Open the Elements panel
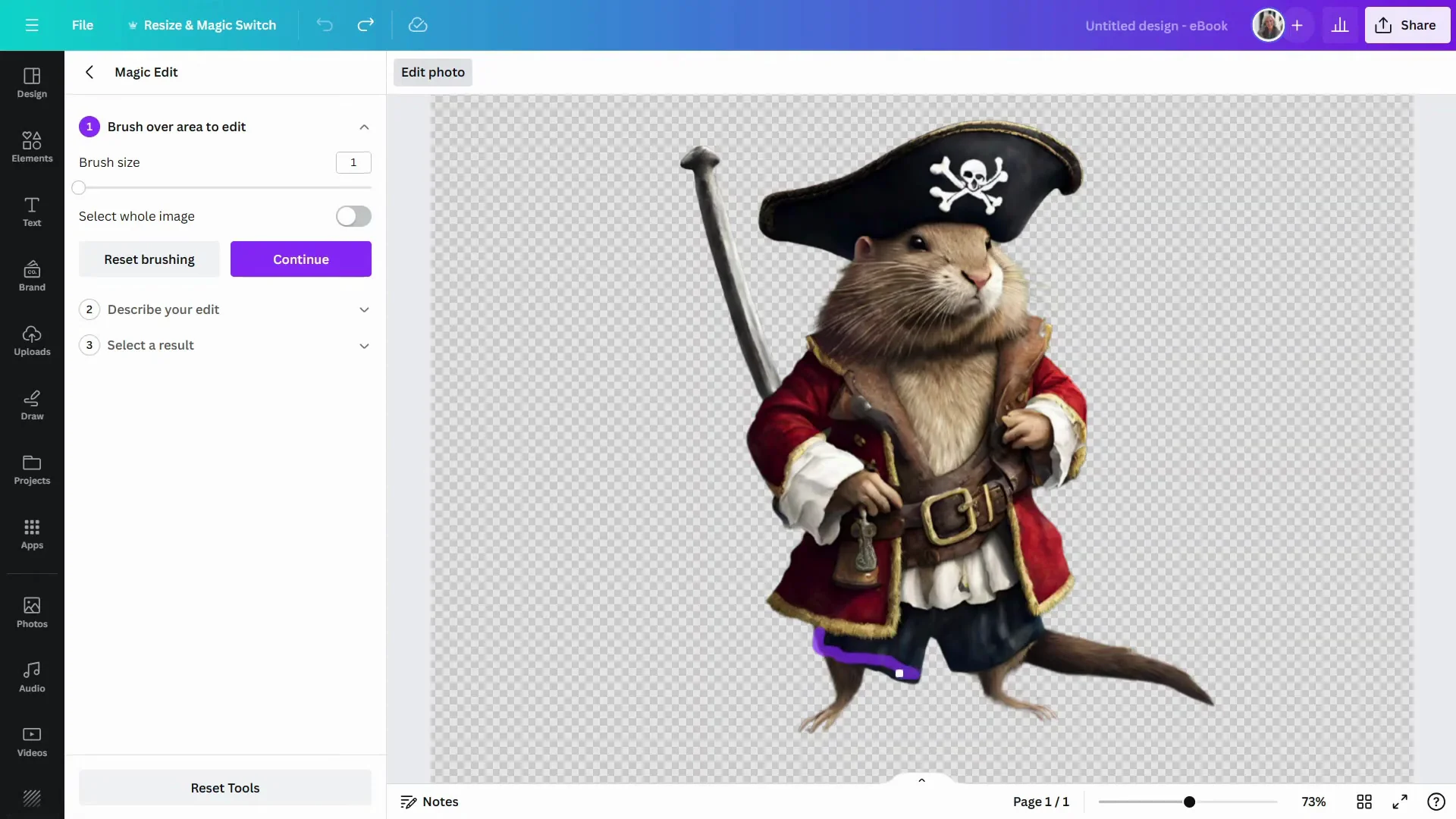The width and height of the screenshot is (1456, 819). tap(31, 146)
